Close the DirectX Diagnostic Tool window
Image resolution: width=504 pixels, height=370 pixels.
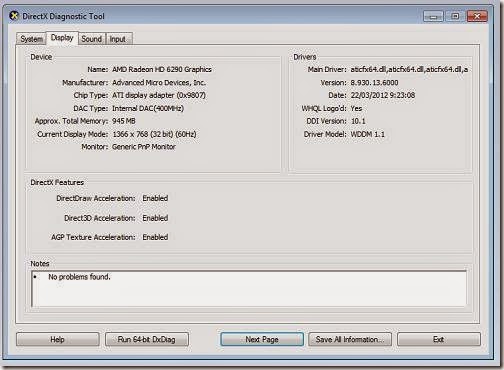click(x=477, y=16)
